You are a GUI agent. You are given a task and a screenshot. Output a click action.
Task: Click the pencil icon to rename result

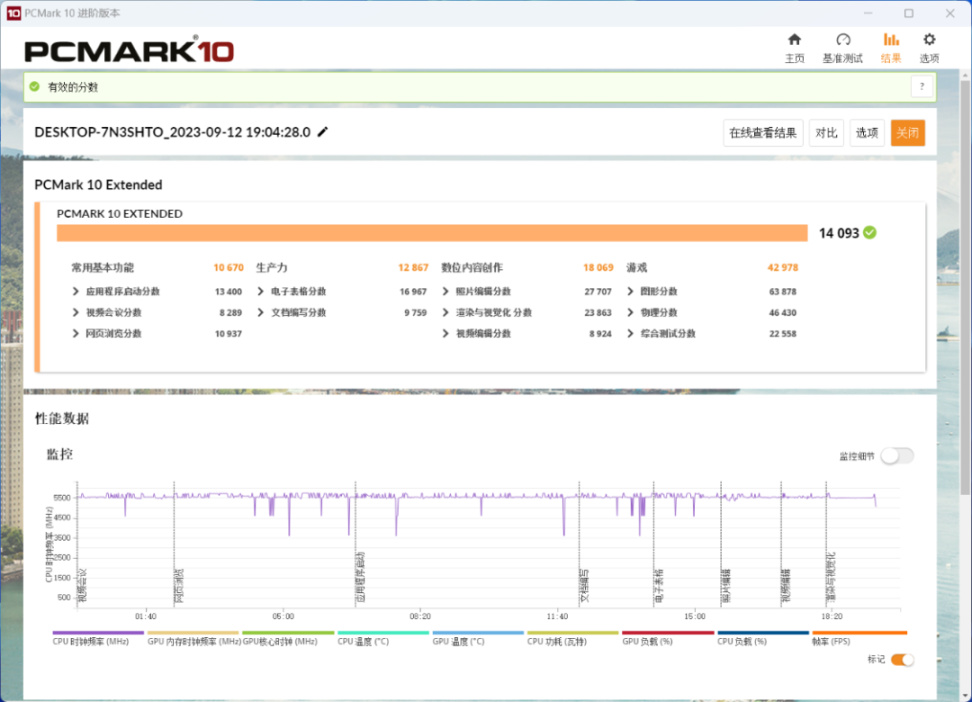(322, 132)
